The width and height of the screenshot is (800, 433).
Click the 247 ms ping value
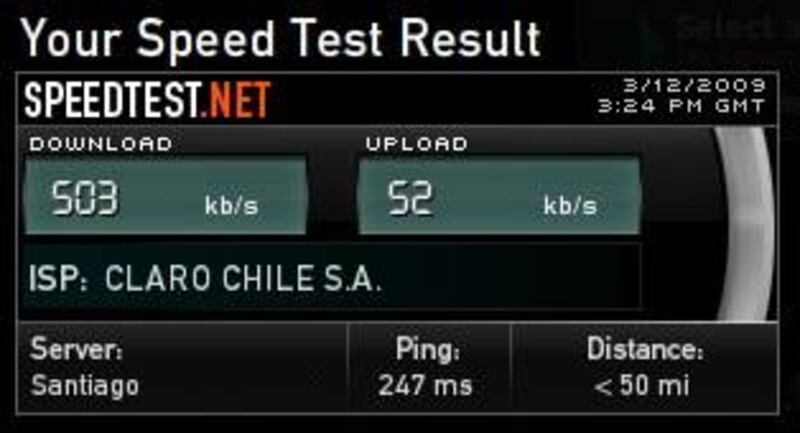(426, 385)
